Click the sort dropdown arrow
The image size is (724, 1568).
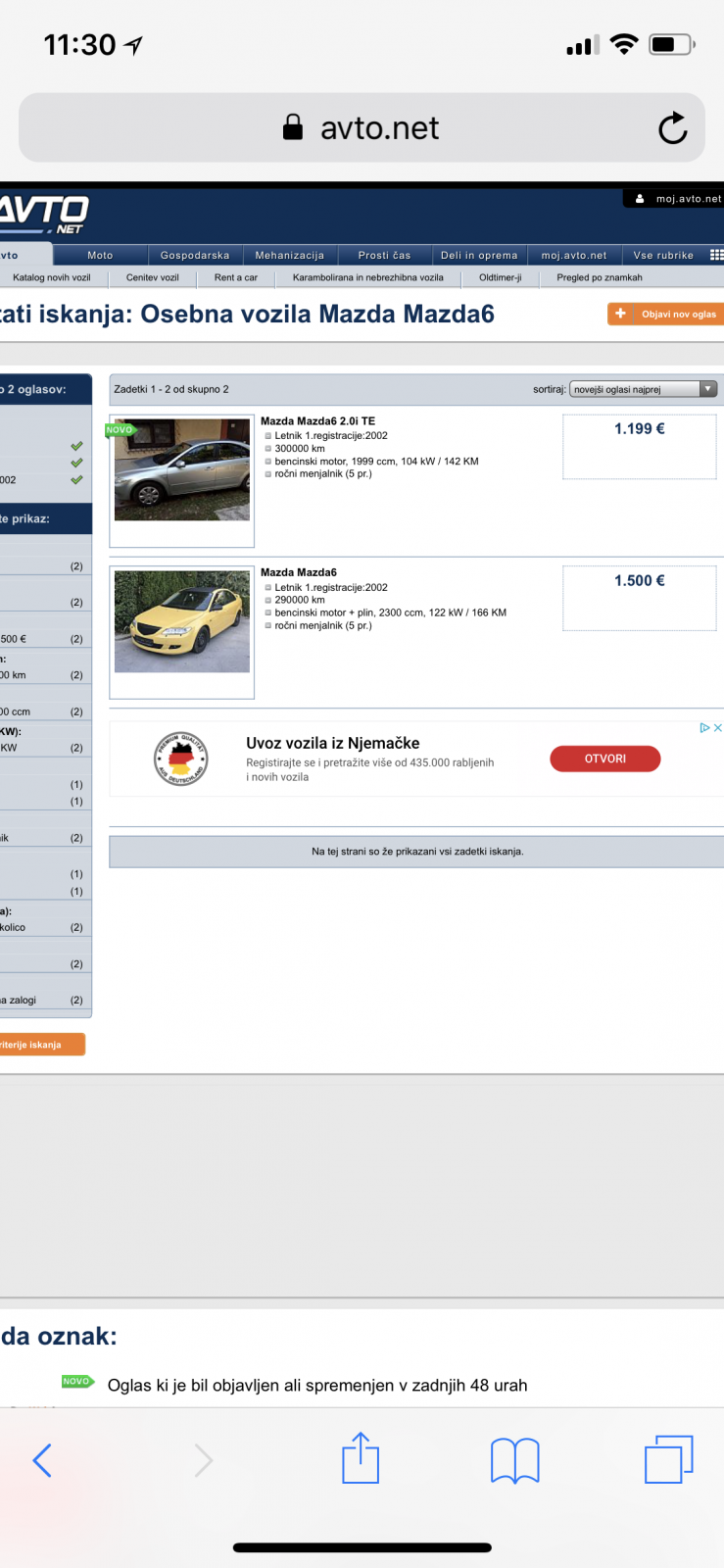(708, 389)
